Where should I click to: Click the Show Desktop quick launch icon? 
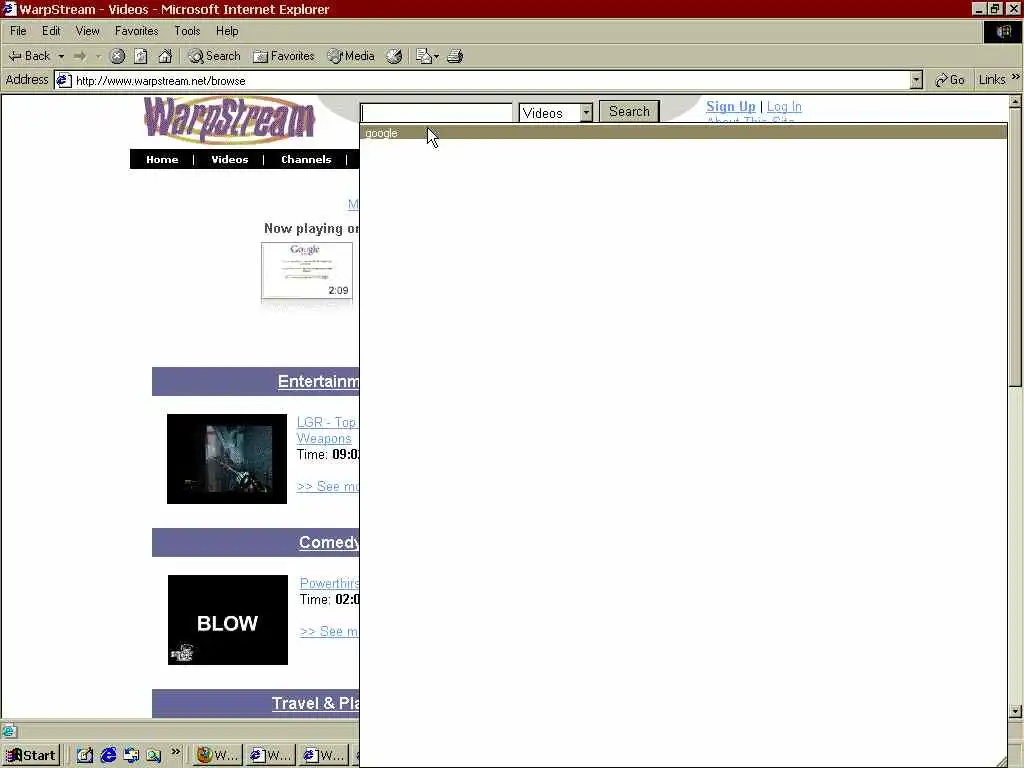click(x=84, y=756)
